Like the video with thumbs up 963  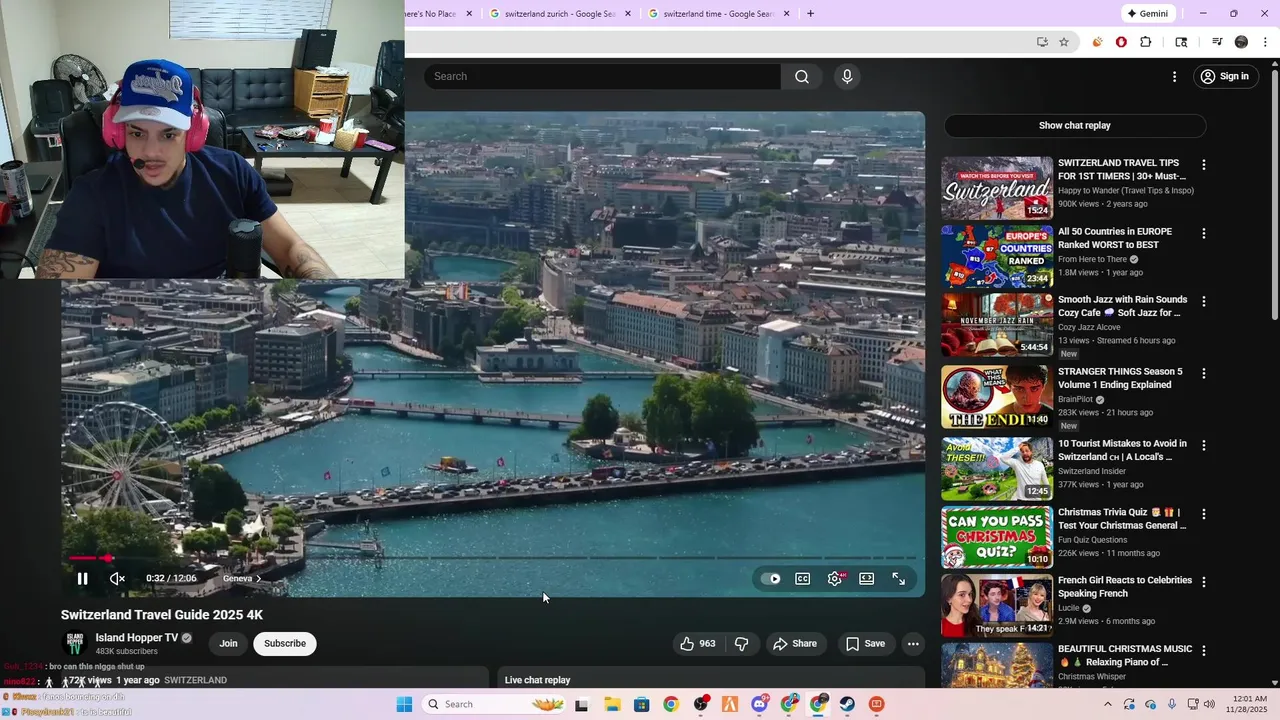[x=698, y=644]
